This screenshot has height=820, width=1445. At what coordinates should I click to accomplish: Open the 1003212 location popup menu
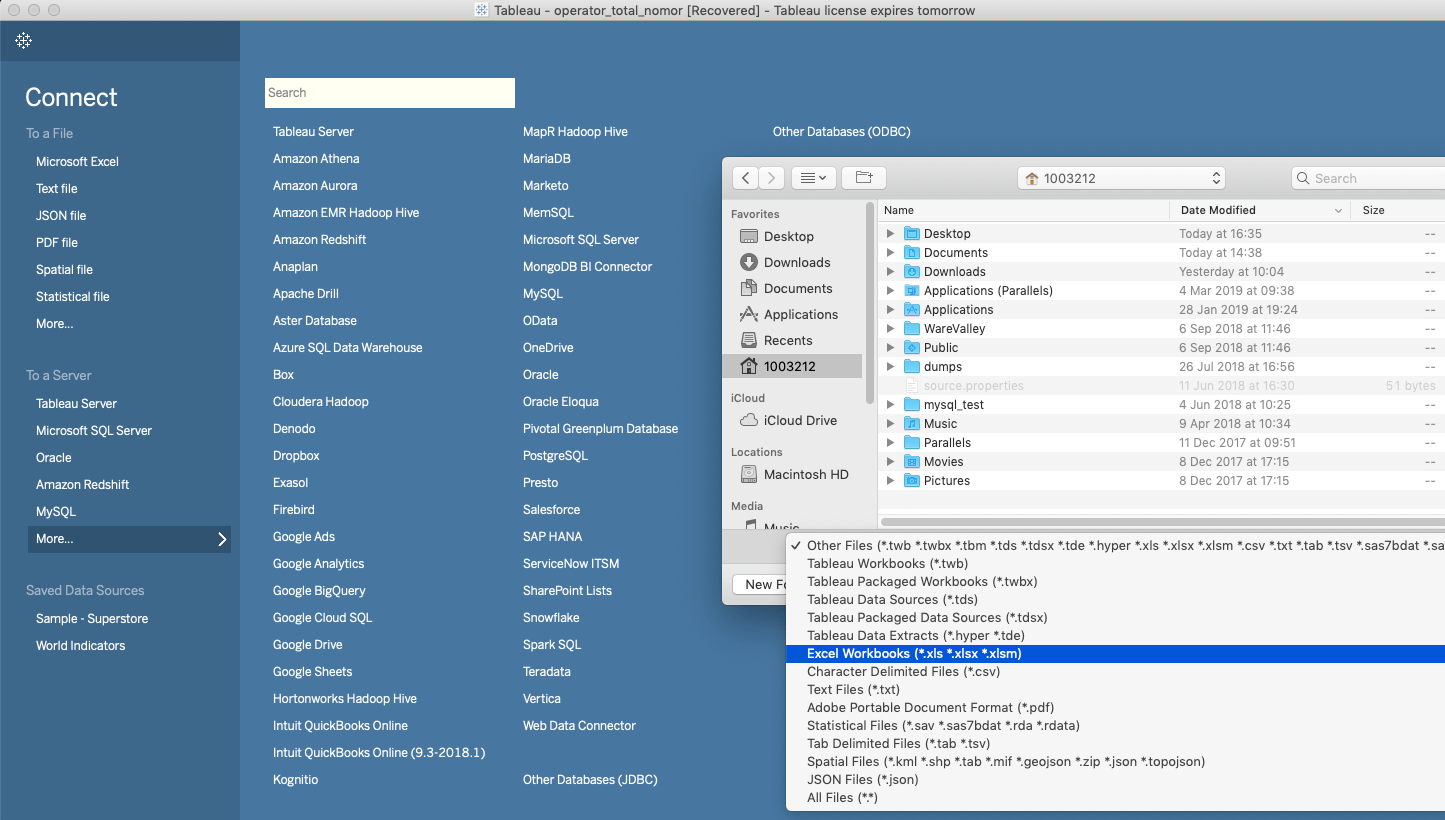point(1121,178)
